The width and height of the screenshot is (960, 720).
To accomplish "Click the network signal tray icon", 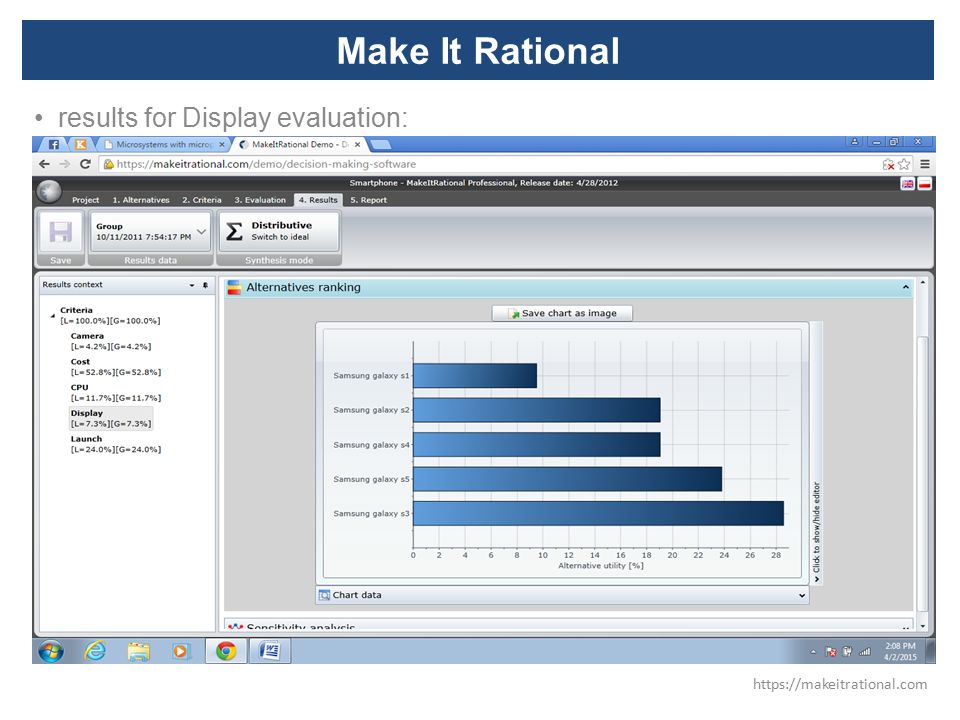I will [x=864, y=652].
